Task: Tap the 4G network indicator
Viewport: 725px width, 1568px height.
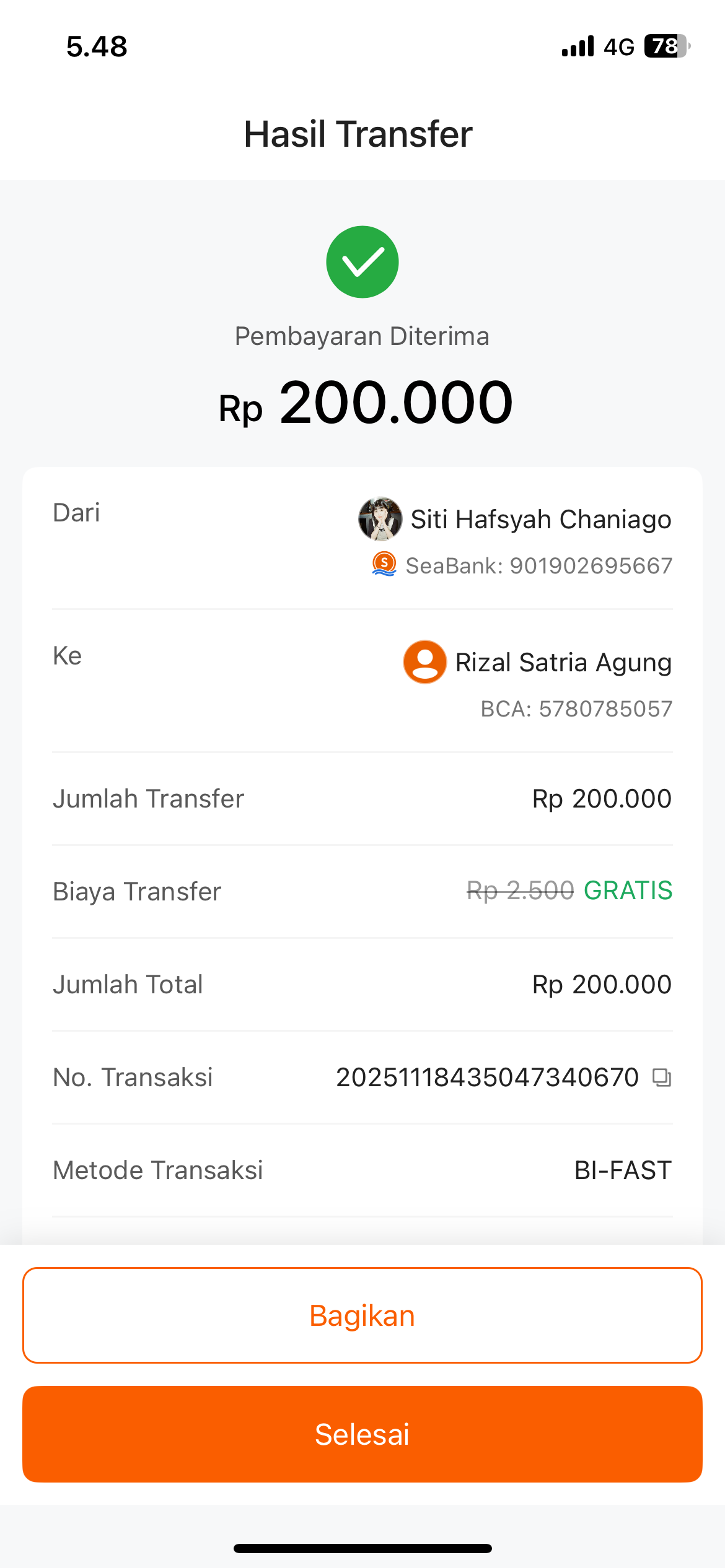Action: [619, 47]
